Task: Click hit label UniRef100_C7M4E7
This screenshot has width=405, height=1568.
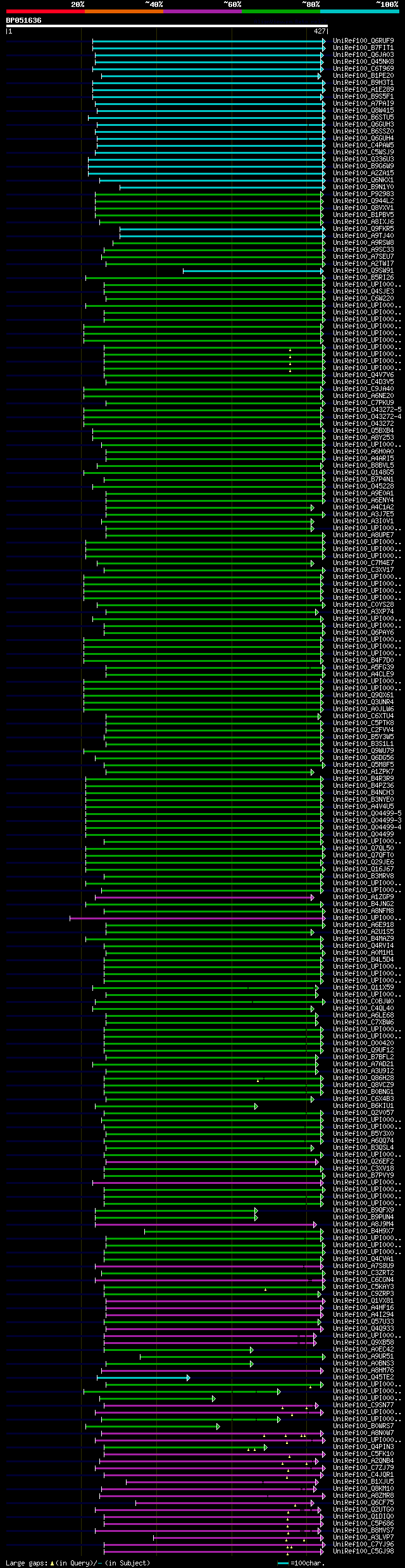Action: (363, 563)
